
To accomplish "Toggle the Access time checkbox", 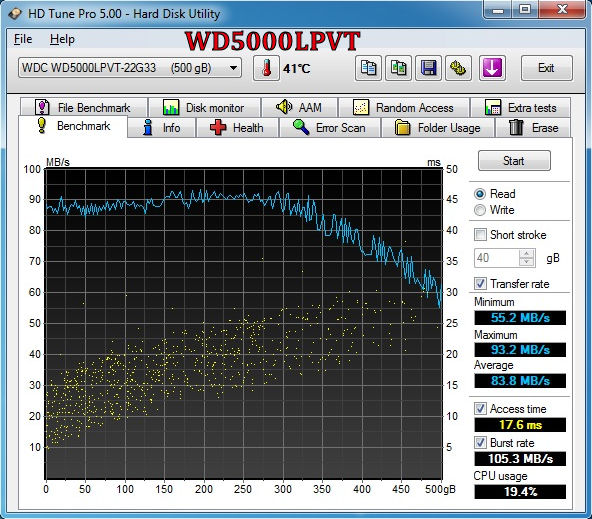I will [x=480, y=409].
